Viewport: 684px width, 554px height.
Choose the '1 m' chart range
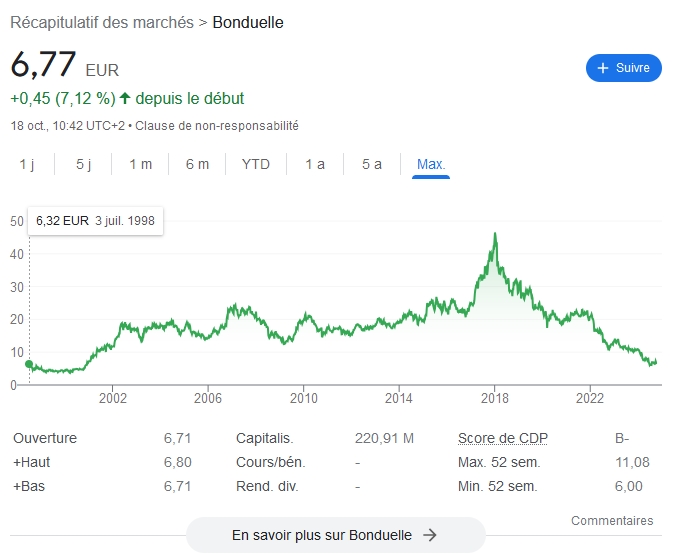click(140, 164)
